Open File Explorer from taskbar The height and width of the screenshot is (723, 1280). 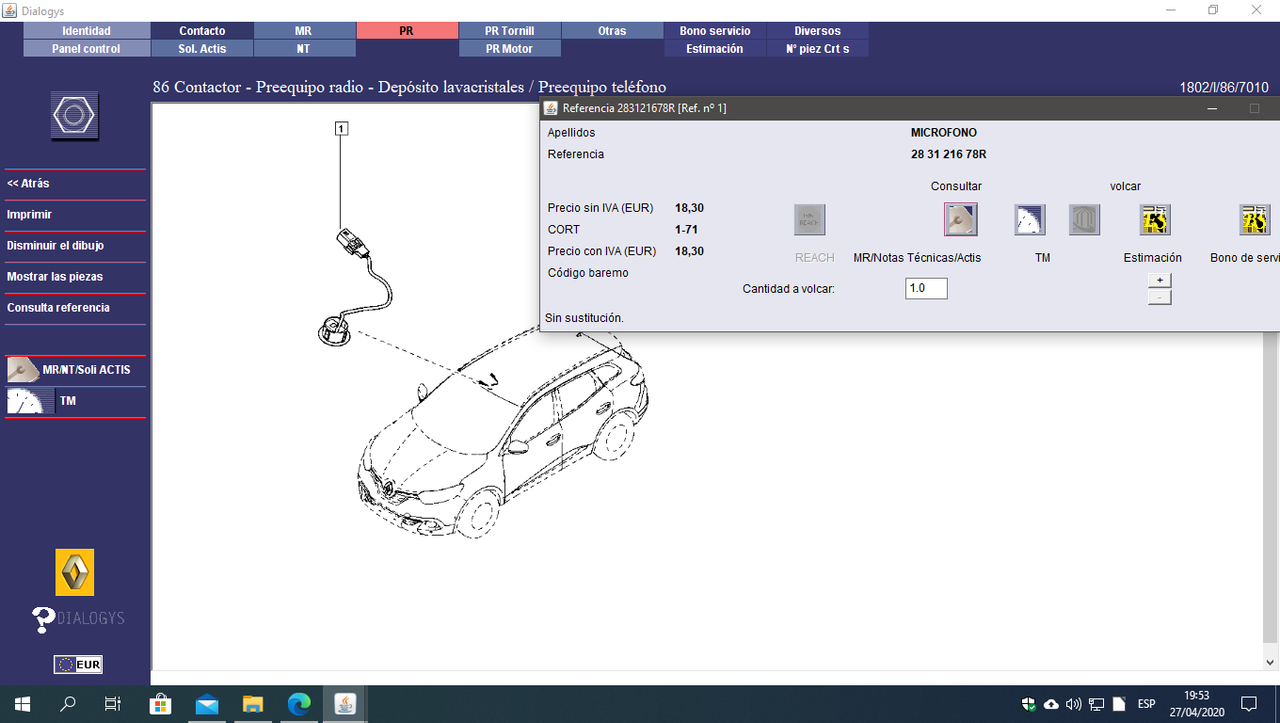pos(253,704)
